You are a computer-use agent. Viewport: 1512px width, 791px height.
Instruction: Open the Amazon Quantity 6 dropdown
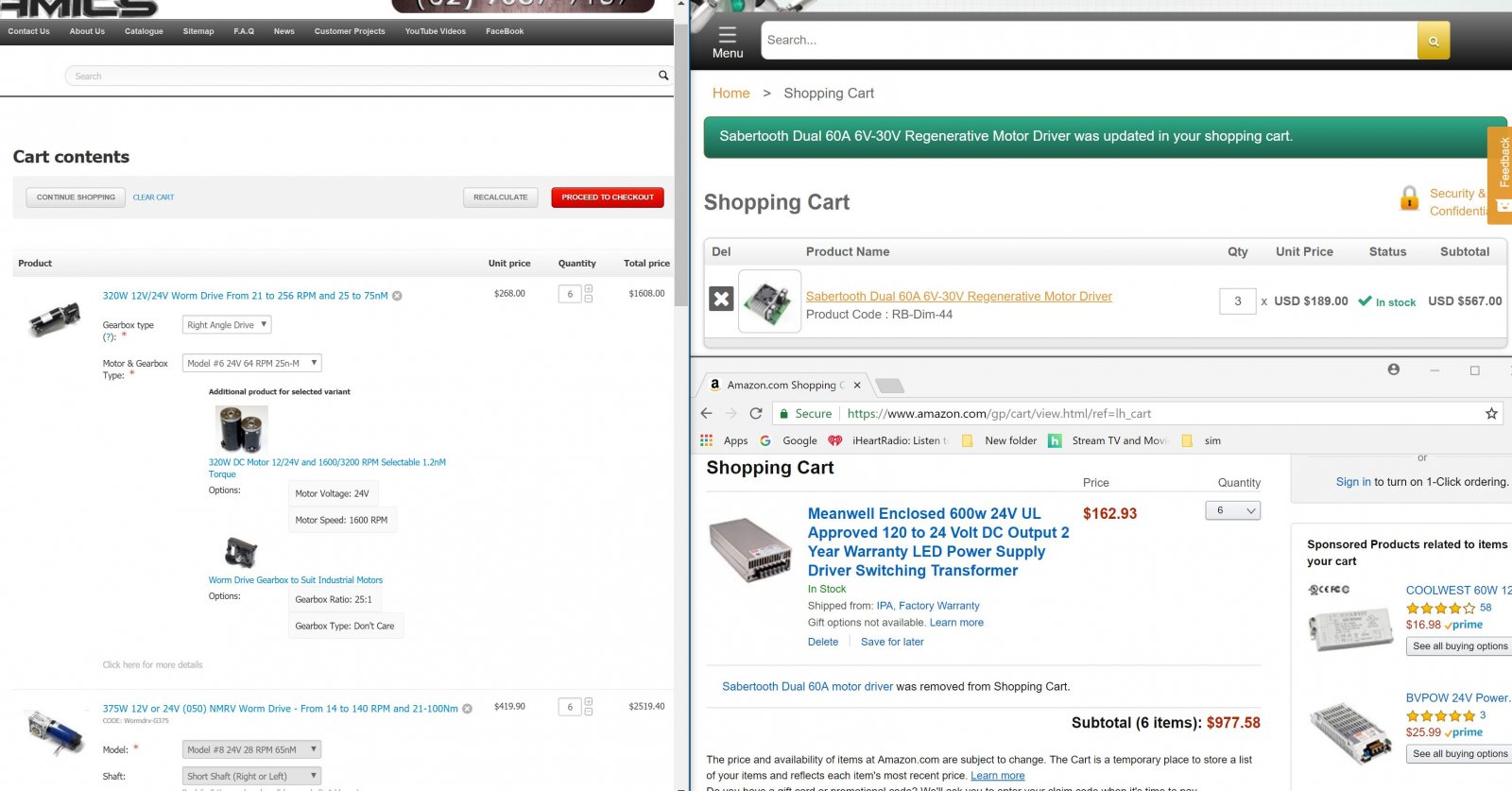[x=1233, y=510]
